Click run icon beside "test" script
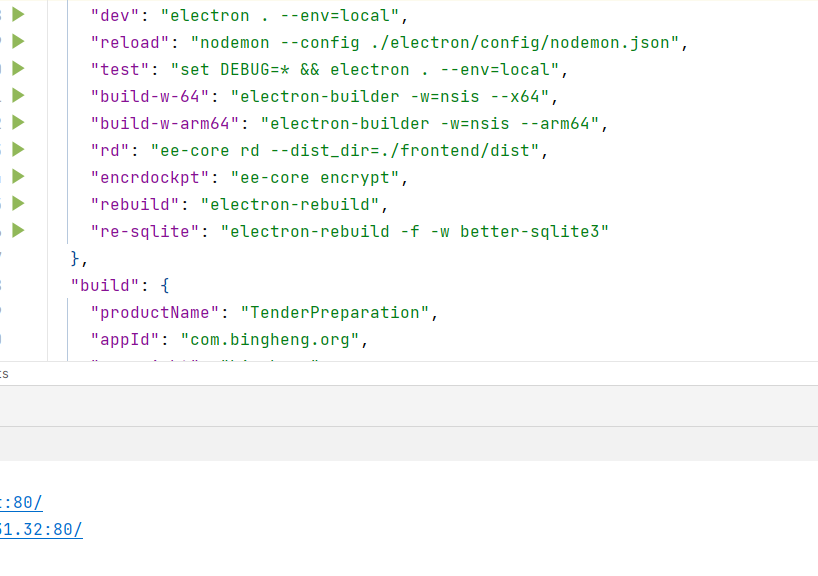Image resolution: width=818 pixels, height=576 pixels. [18, 69]
